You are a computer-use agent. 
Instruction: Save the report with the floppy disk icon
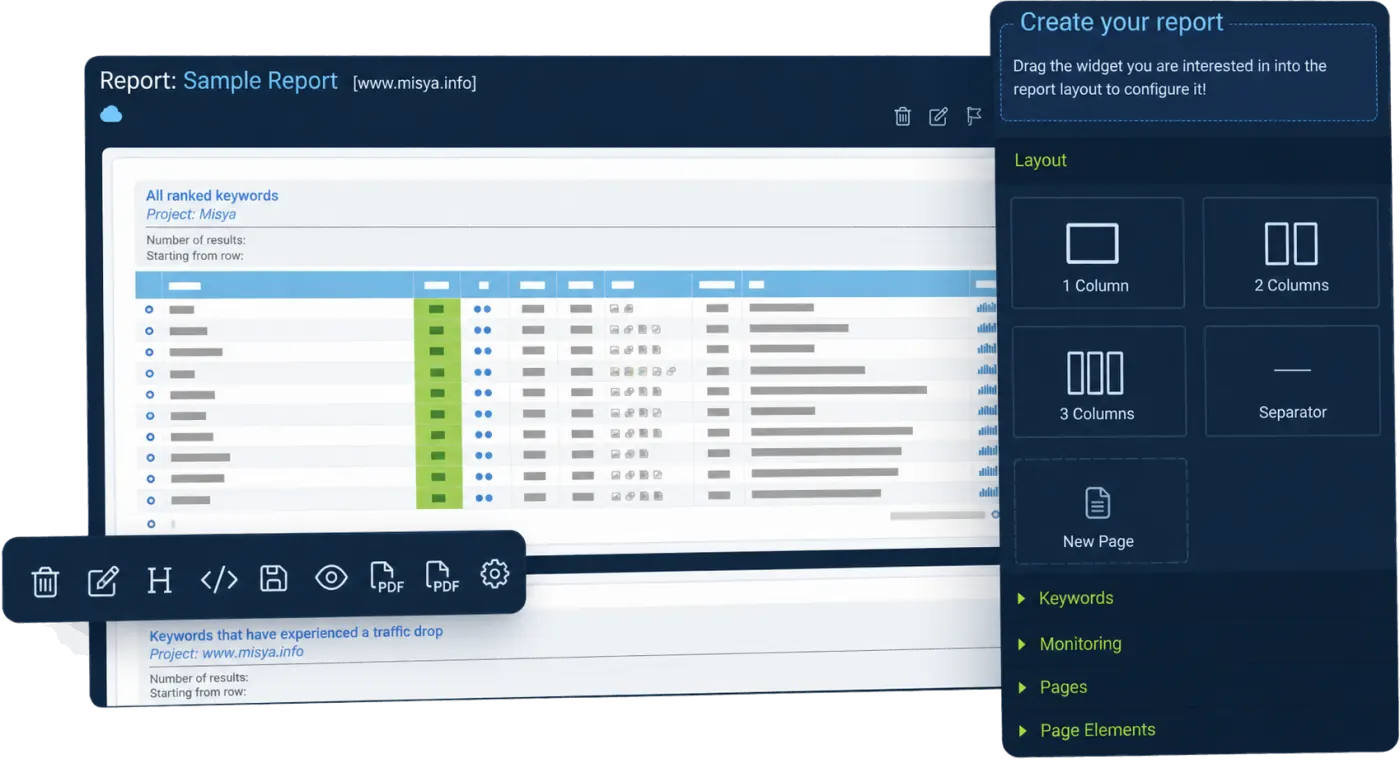tap(274, 578)
